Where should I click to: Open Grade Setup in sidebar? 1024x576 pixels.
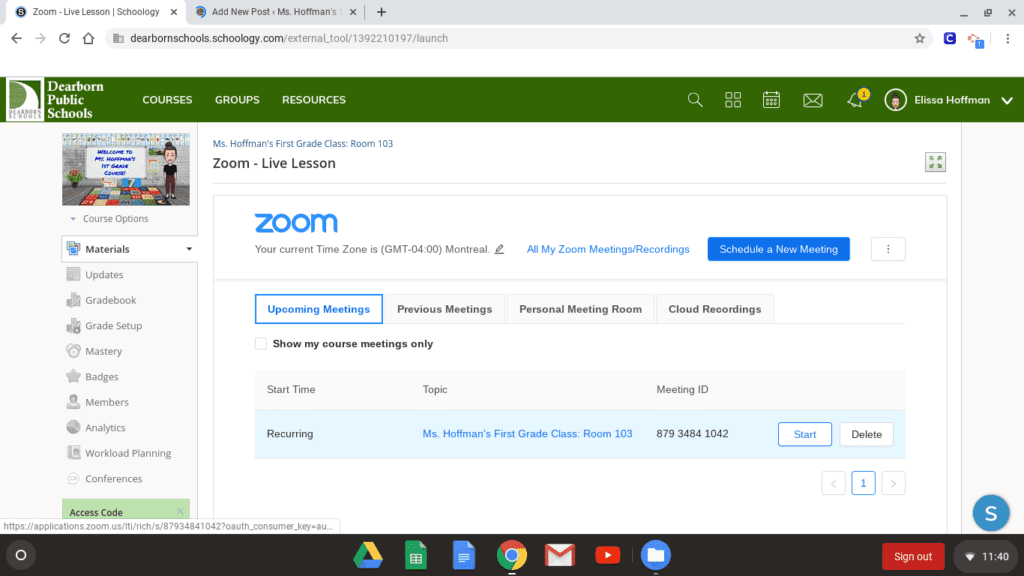pos(113,326)
